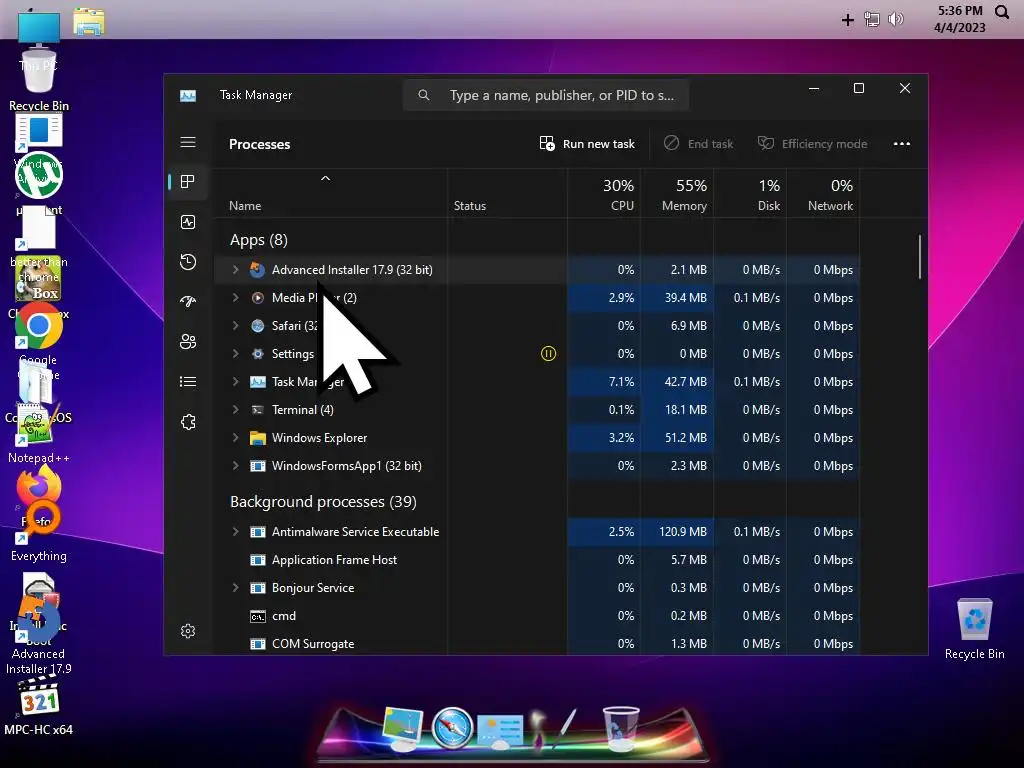This screenshot has height=768, width=1024.
Task: Open the monitor icon in dock
Action: tap(403, 728)
